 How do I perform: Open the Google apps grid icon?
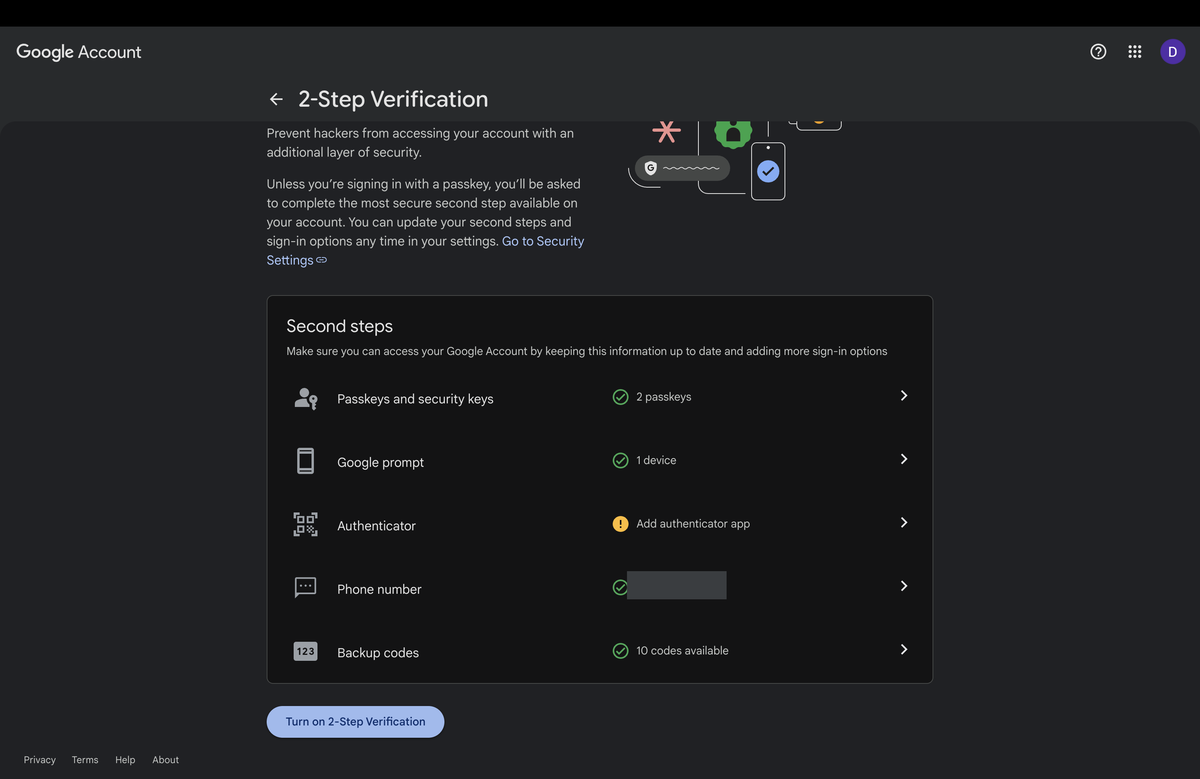[x=1135, y=52]
